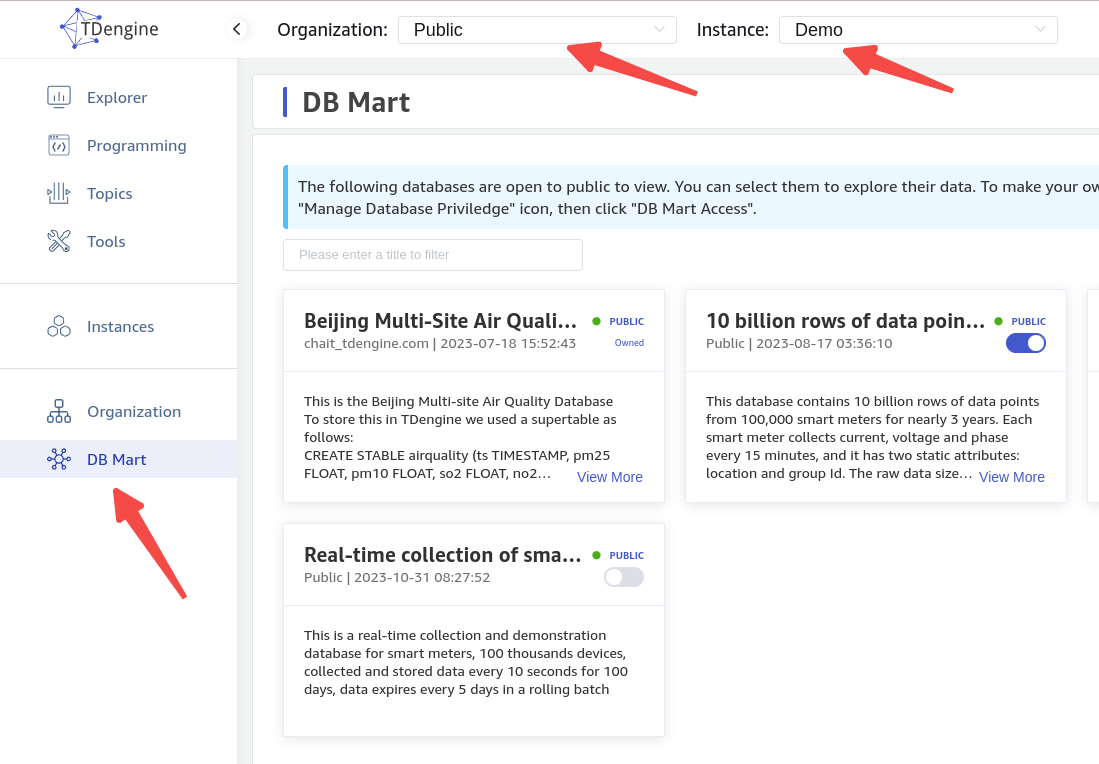Click the Tools wrench icon
This screenshot has width=1099, height=764.
(59, 241)
